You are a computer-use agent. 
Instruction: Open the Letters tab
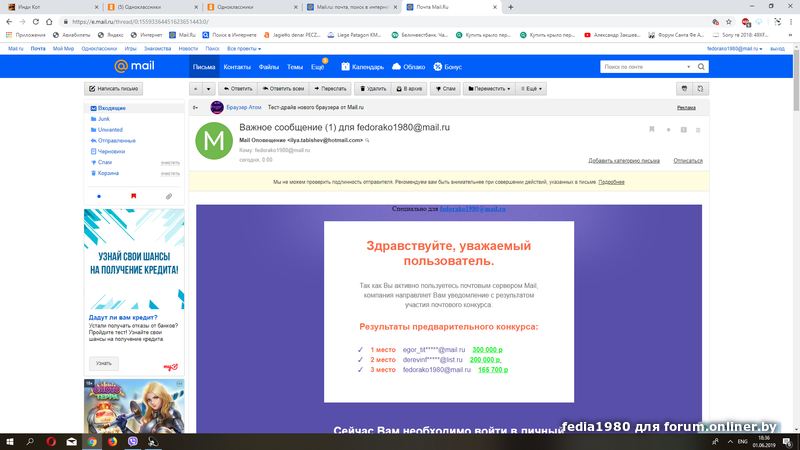204,67
